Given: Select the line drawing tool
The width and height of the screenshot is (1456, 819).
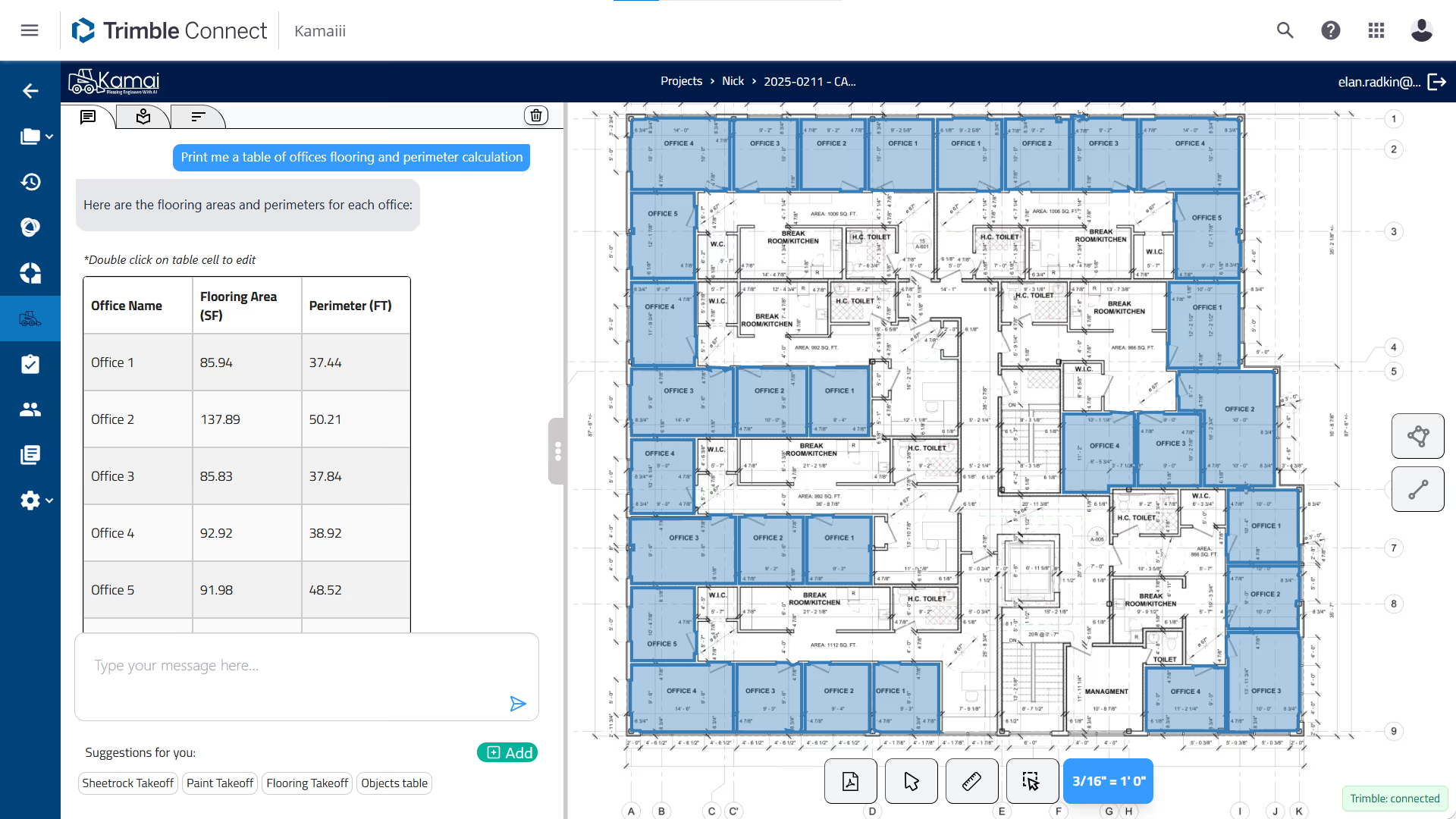Looking at the screenshot, I should pos(1417,489).
